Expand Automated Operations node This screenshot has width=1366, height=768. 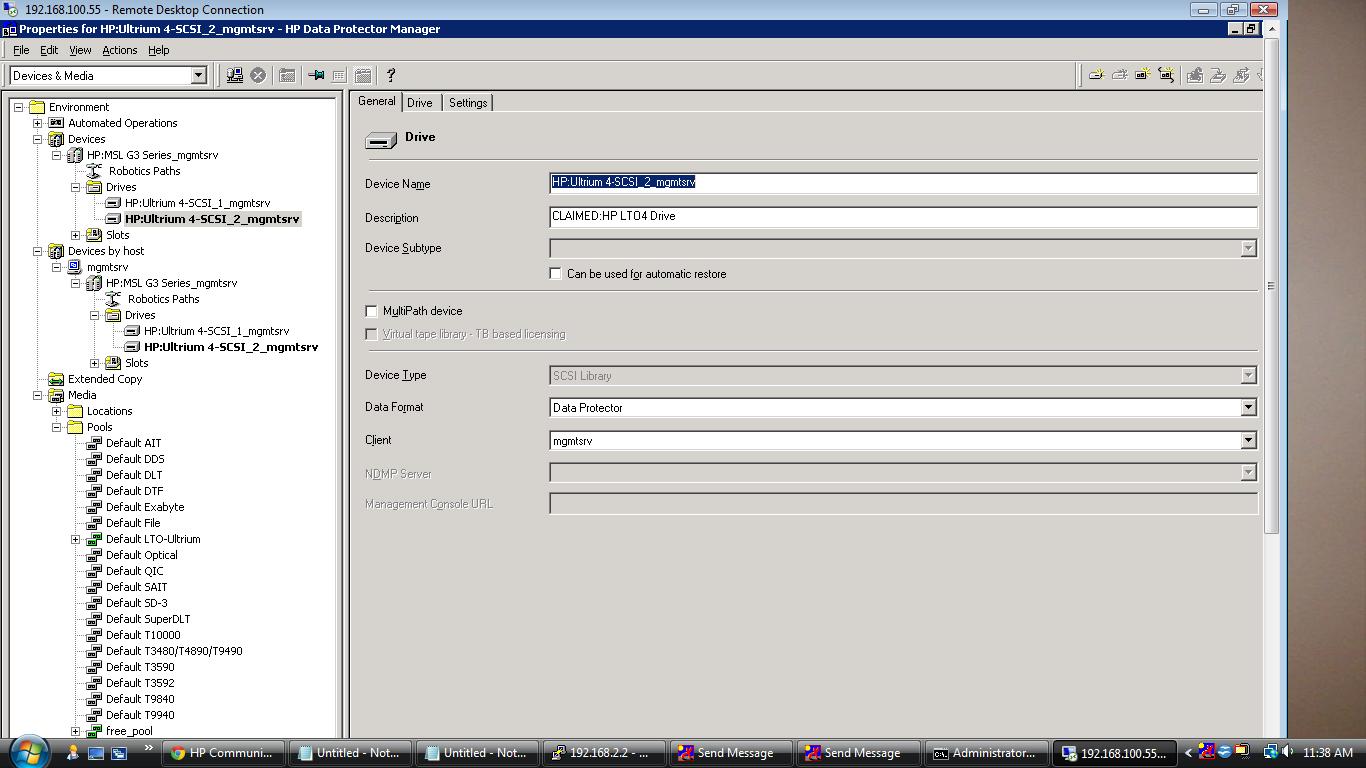pyautogui.click(x=37, y=123)
